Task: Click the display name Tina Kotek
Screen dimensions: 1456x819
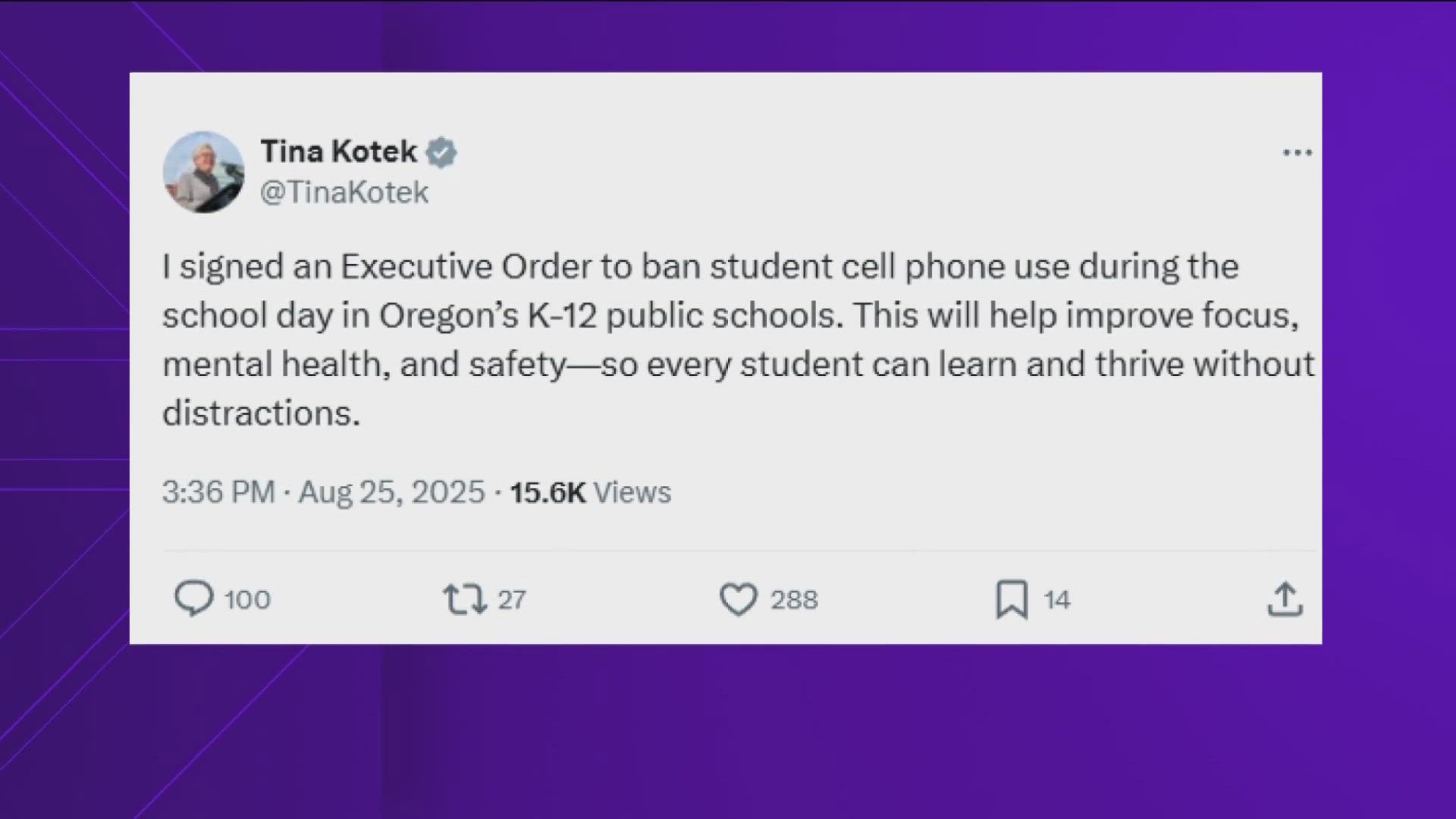Action: [x=338, y=152]
